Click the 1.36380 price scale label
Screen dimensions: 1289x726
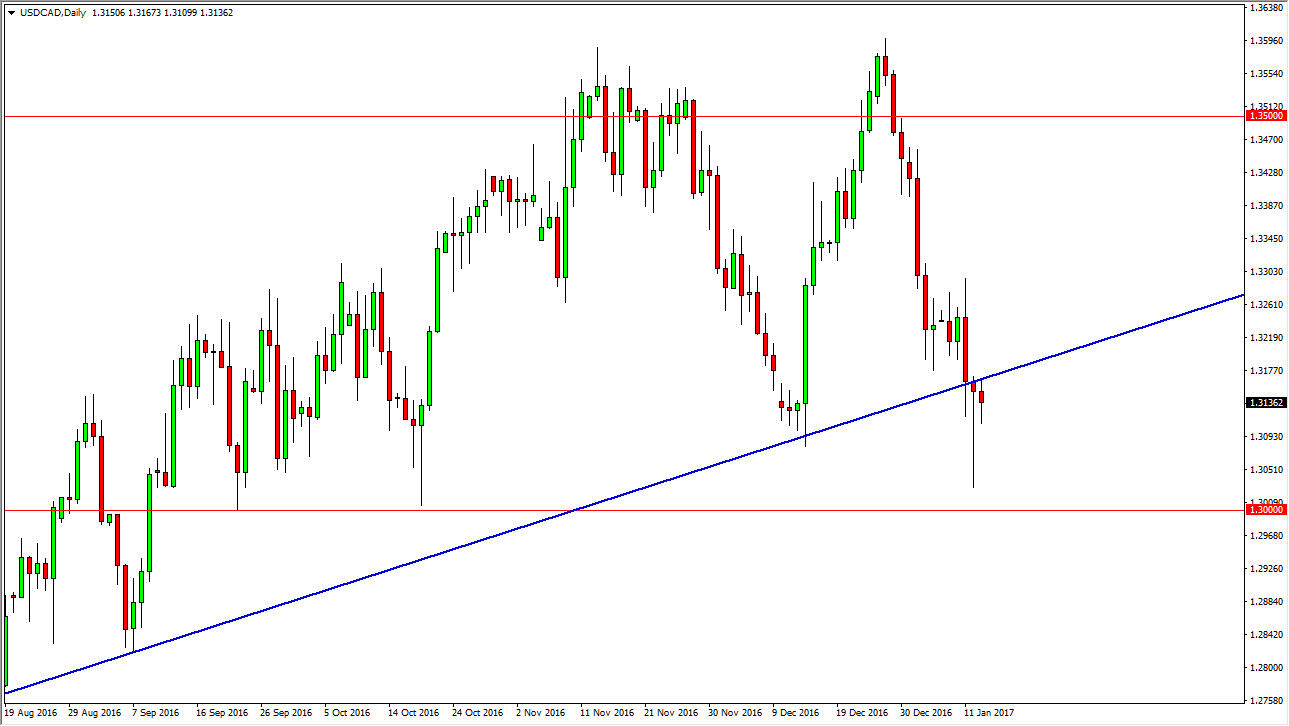pyautogui.click(x=1266, y=8)
